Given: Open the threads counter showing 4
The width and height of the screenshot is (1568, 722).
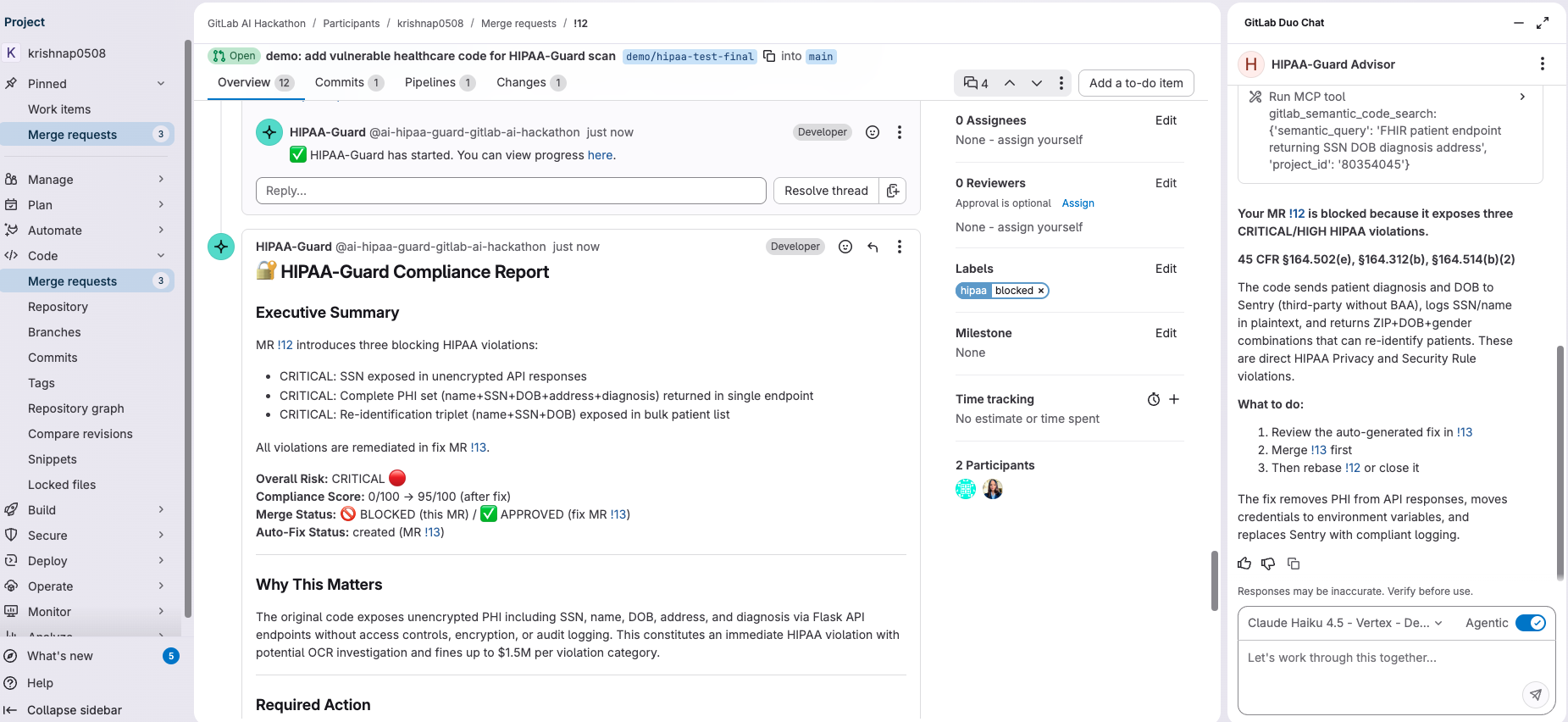Looking at the screenshot, I should 976,83.
